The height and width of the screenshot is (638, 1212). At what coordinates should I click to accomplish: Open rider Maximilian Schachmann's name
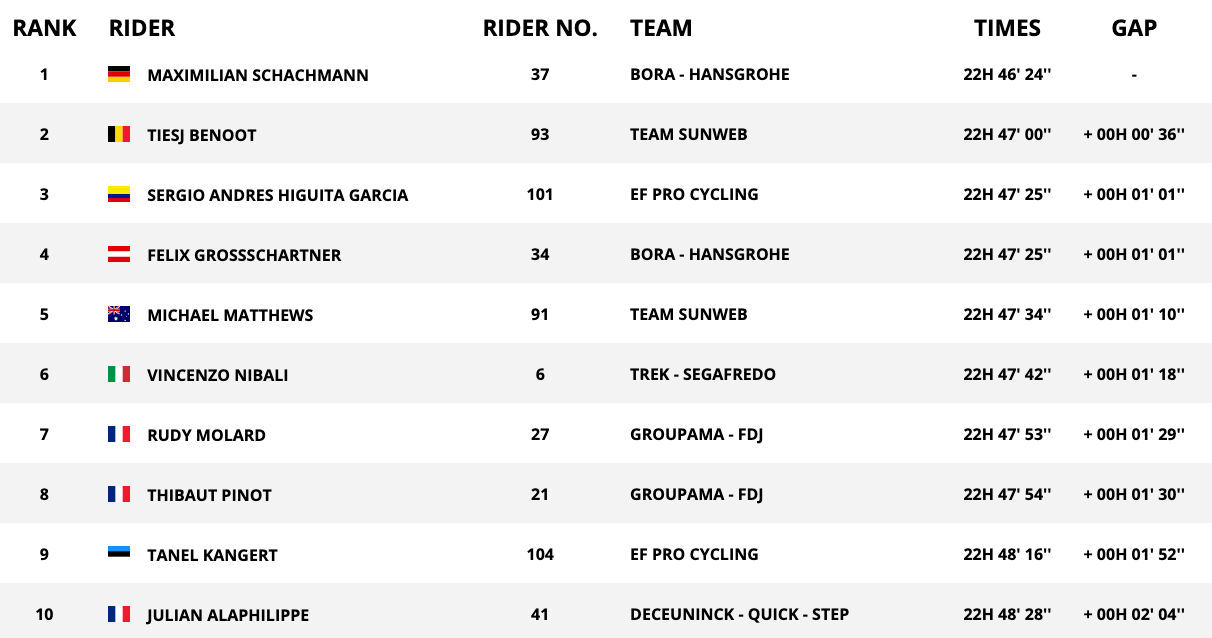click(x=257, y=75)
